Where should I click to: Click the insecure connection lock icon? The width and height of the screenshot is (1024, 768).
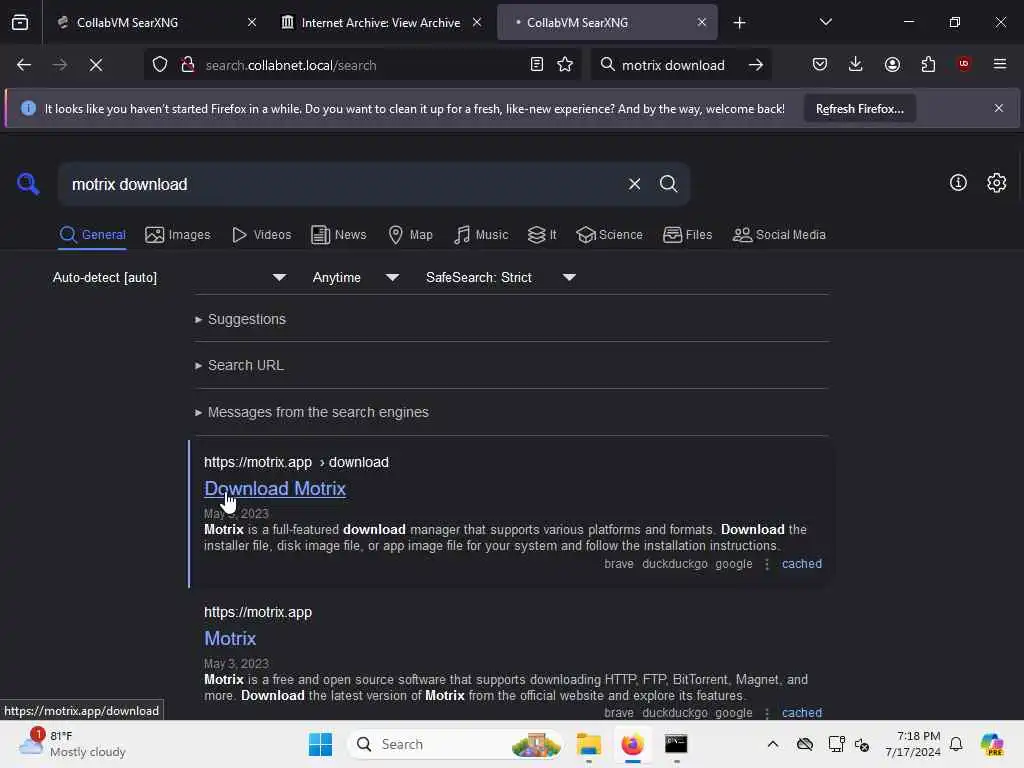pyautogui.click(x=188, y=65)
